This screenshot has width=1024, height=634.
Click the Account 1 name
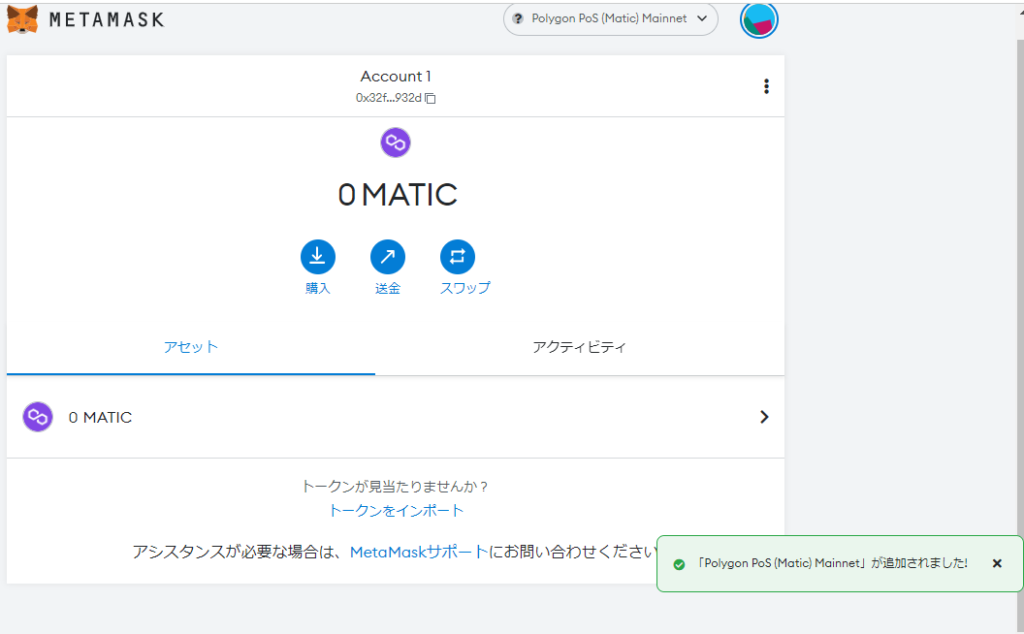[396, 76]
